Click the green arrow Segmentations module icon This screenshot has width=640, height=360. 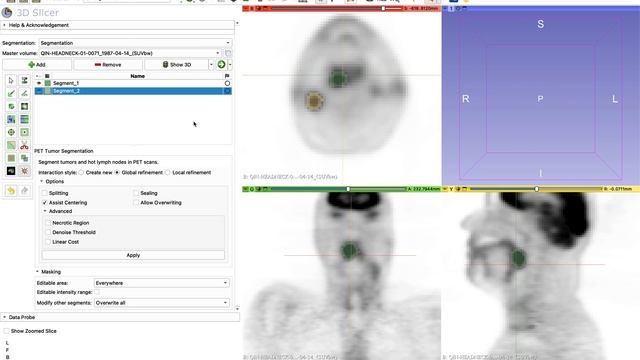(221, 64)
